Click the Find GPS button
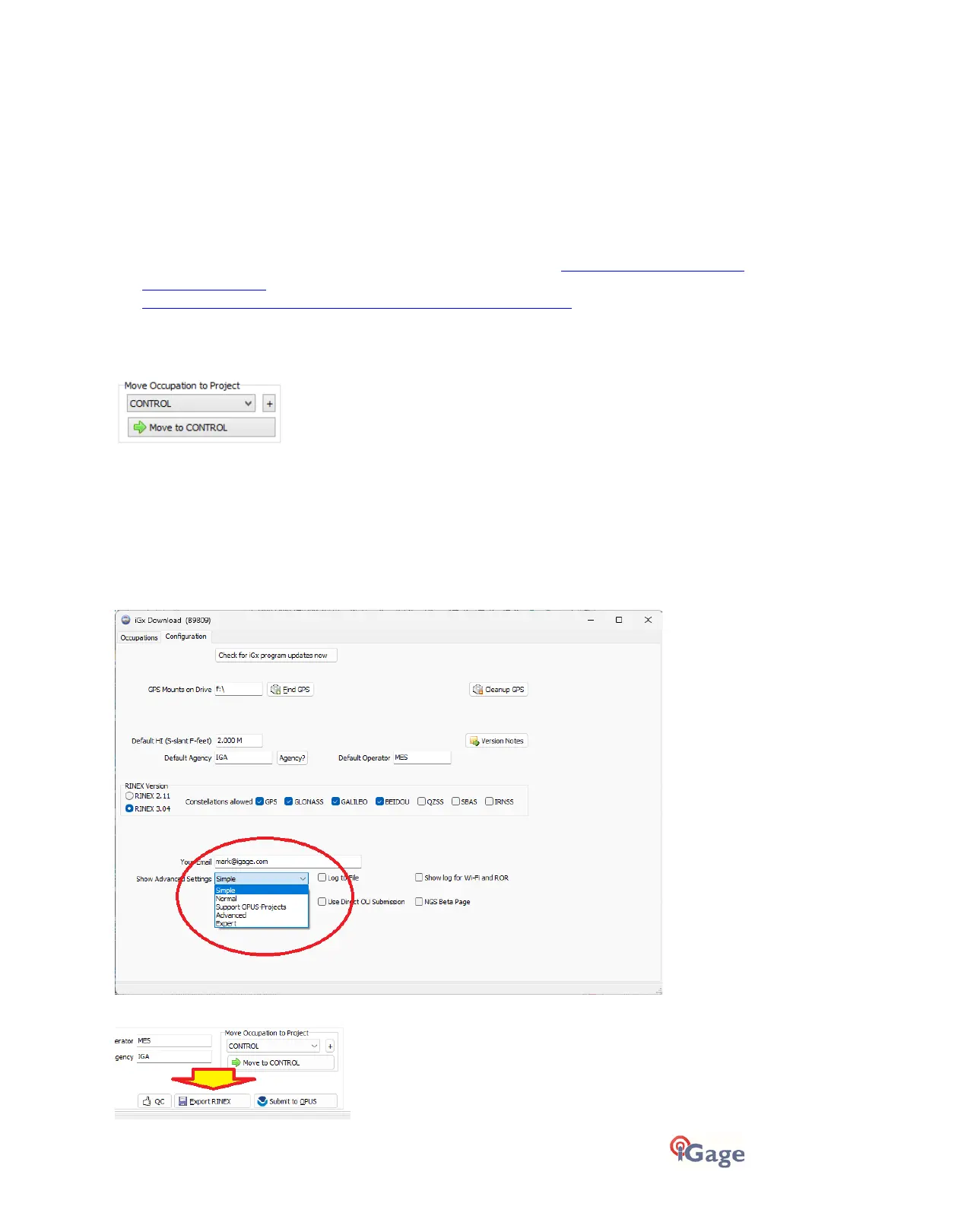Viewport: 958px width, 1232px height. (290, 689)
